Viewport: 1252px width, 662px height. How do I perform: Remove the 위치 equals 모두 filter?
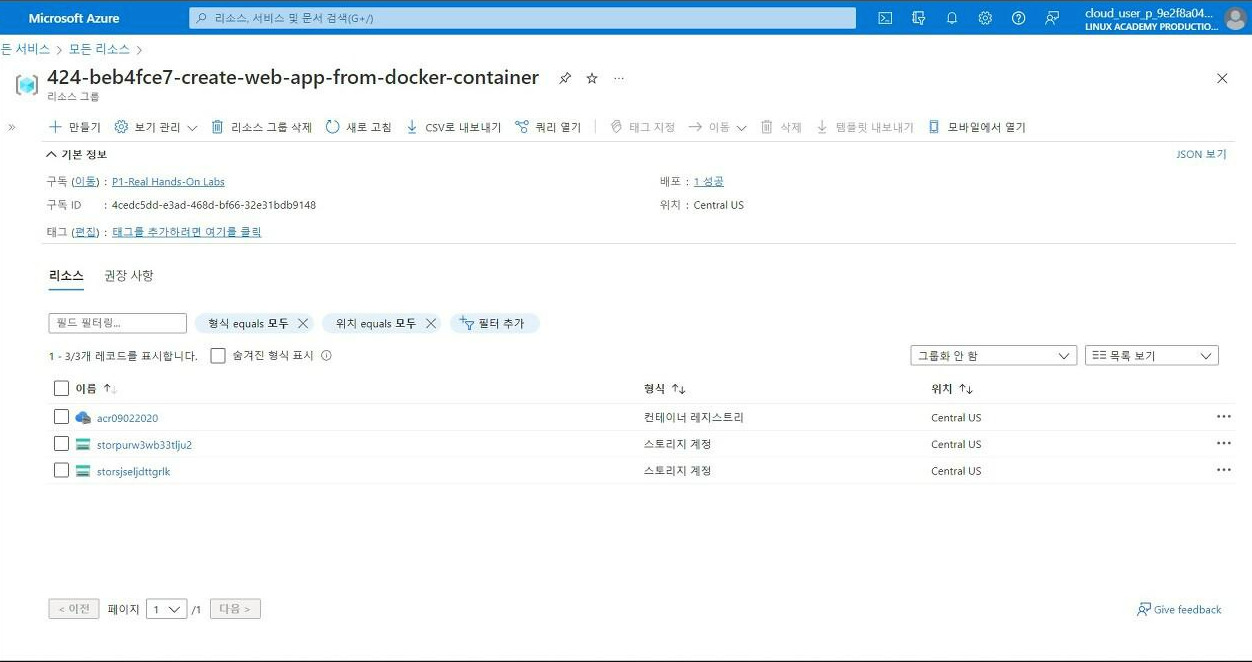431,323
